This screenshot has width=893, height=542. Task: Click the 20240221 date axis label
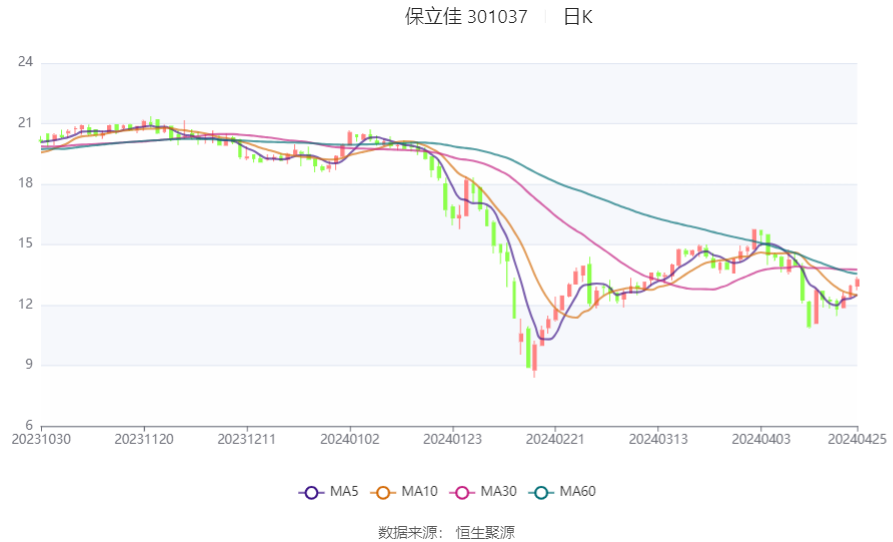pyautogui.click(x=555, y=438)
